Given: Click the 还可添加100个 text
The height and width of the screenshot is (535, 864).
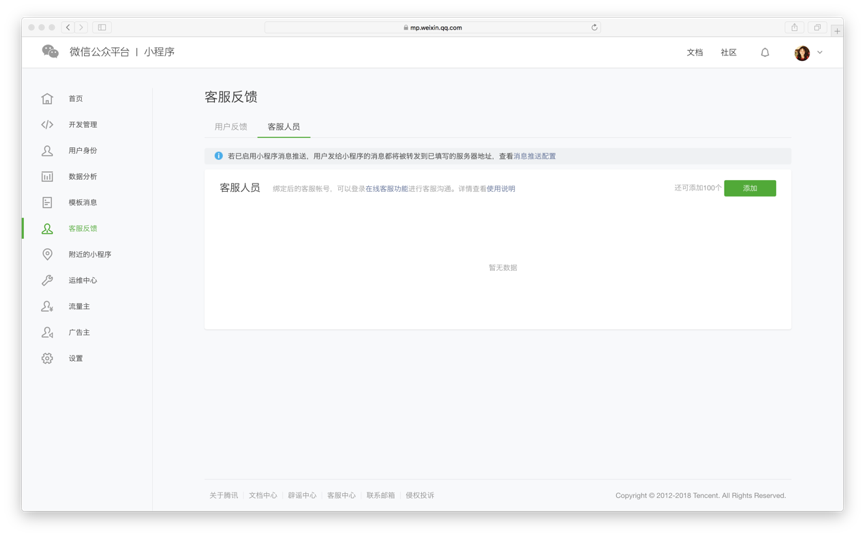Looking at the screenshot, I should tap(698, 188).
